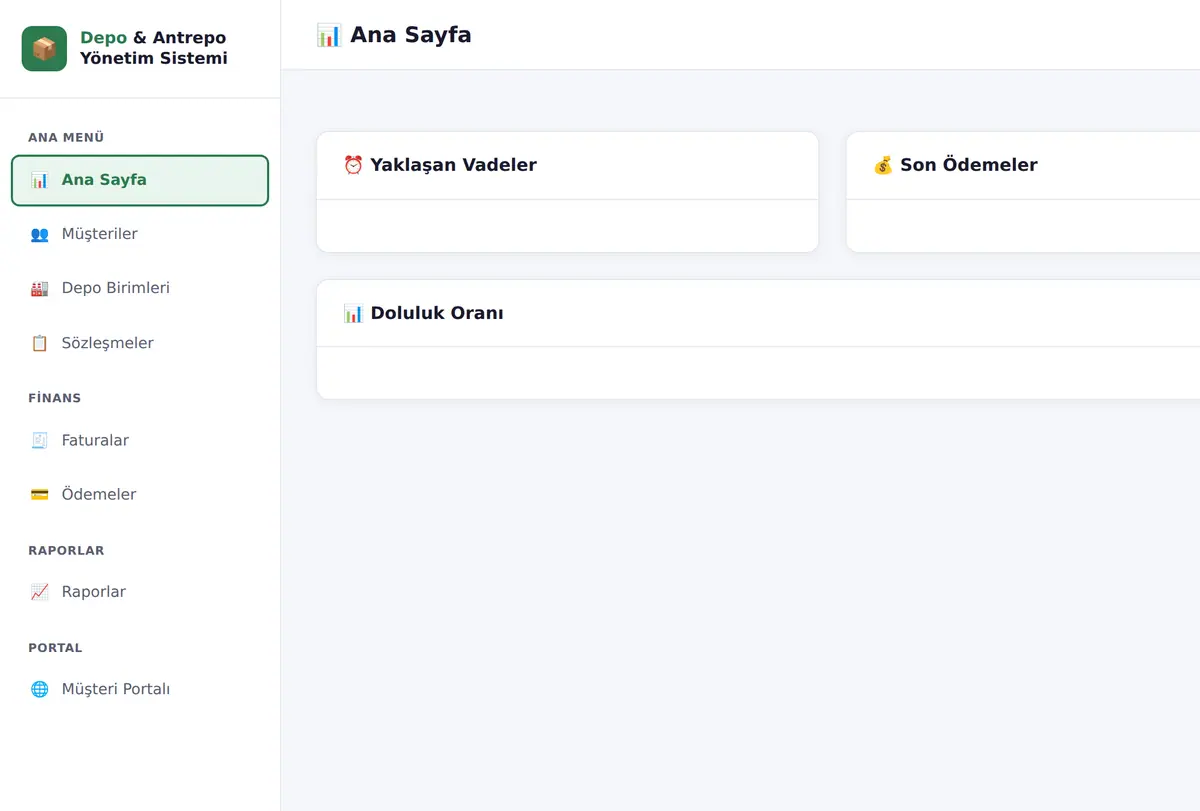Click the bar chart icon beside Ana Sayfa menu
1200x811 pixels.
pos(39,180)
